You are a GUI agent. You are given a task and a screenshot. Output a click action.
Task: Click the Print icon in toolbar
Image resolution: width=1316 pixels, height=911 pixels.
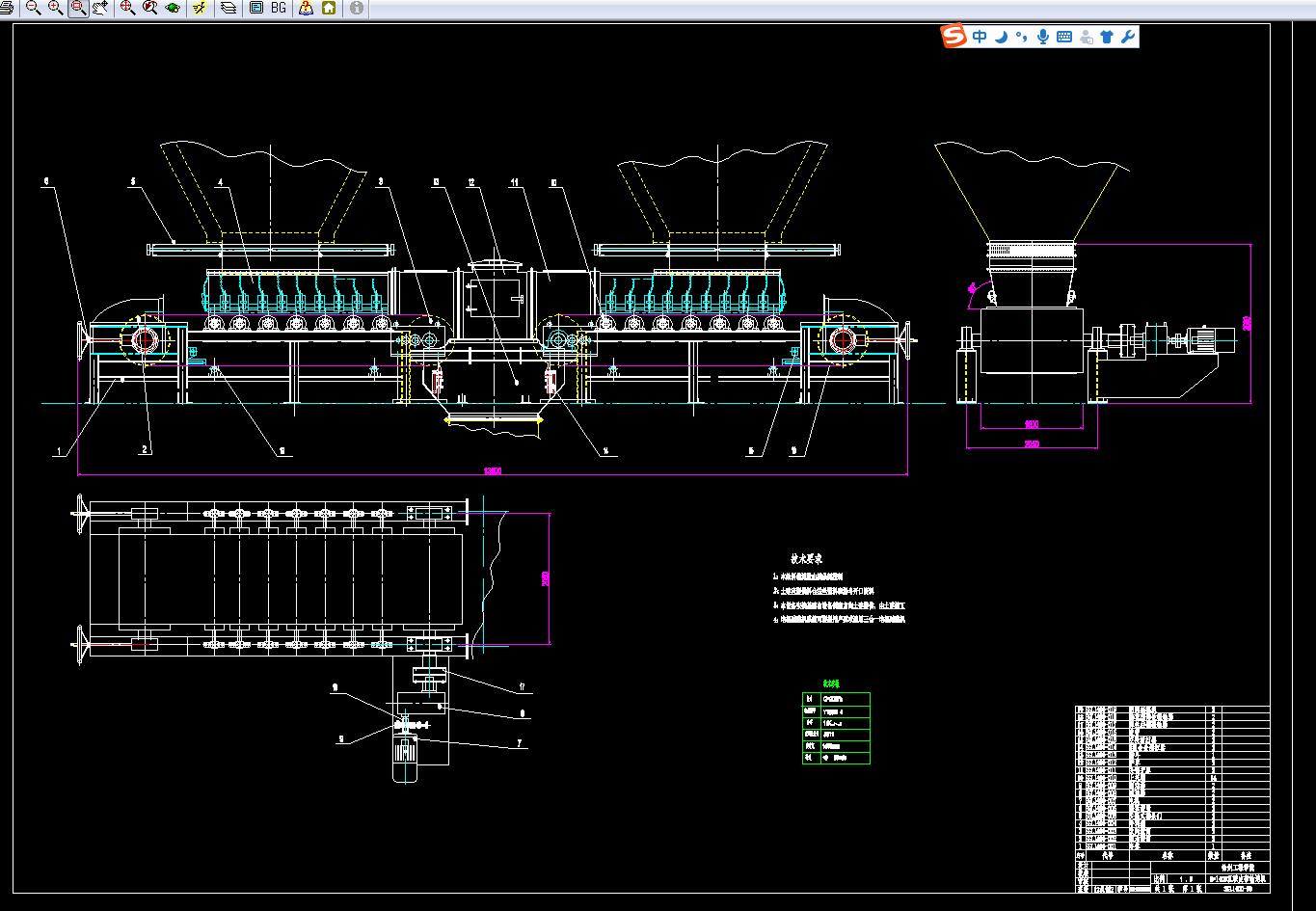(x=6, y=8)
